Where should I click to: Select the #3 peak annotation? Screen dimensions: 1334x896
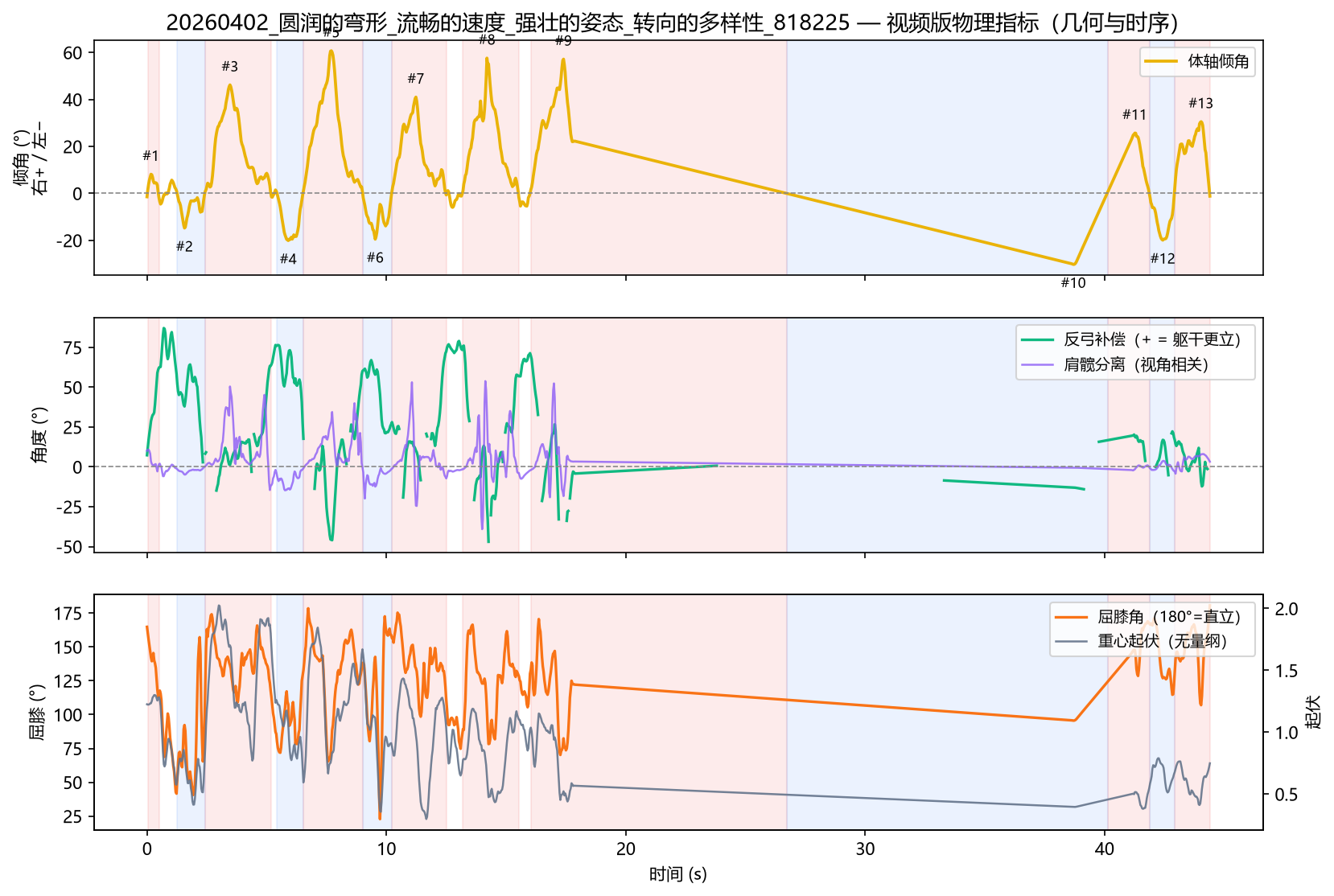click(229, 67)
